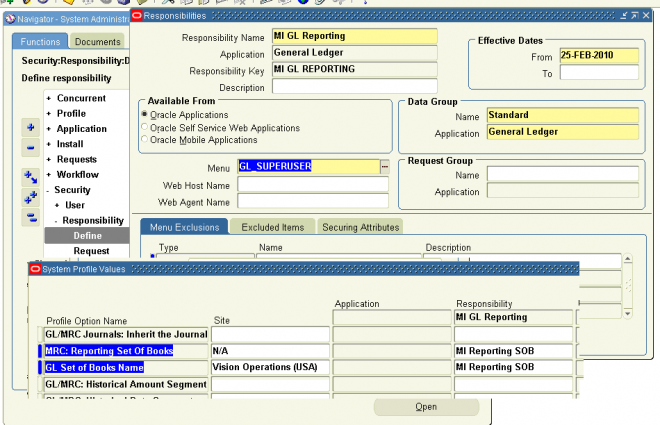Click the Effective Dates From field
This screenshot has width=660, height=425.
click(x=599, y=56)
